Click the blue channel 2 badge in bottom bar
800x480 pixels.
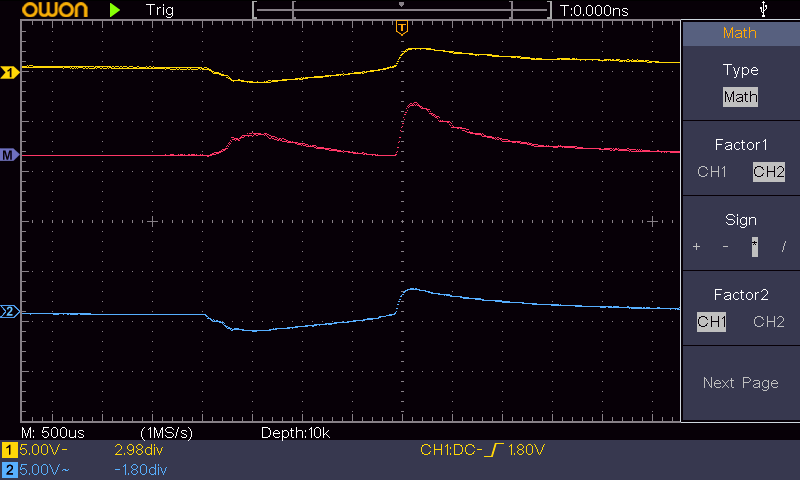pos(10,468)
